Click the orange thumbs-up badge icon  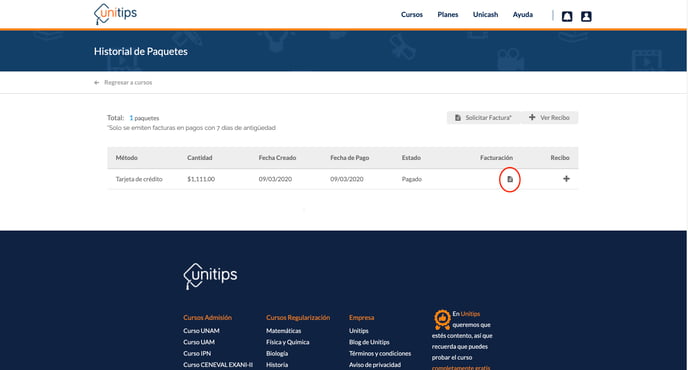[x=442, y=319]
